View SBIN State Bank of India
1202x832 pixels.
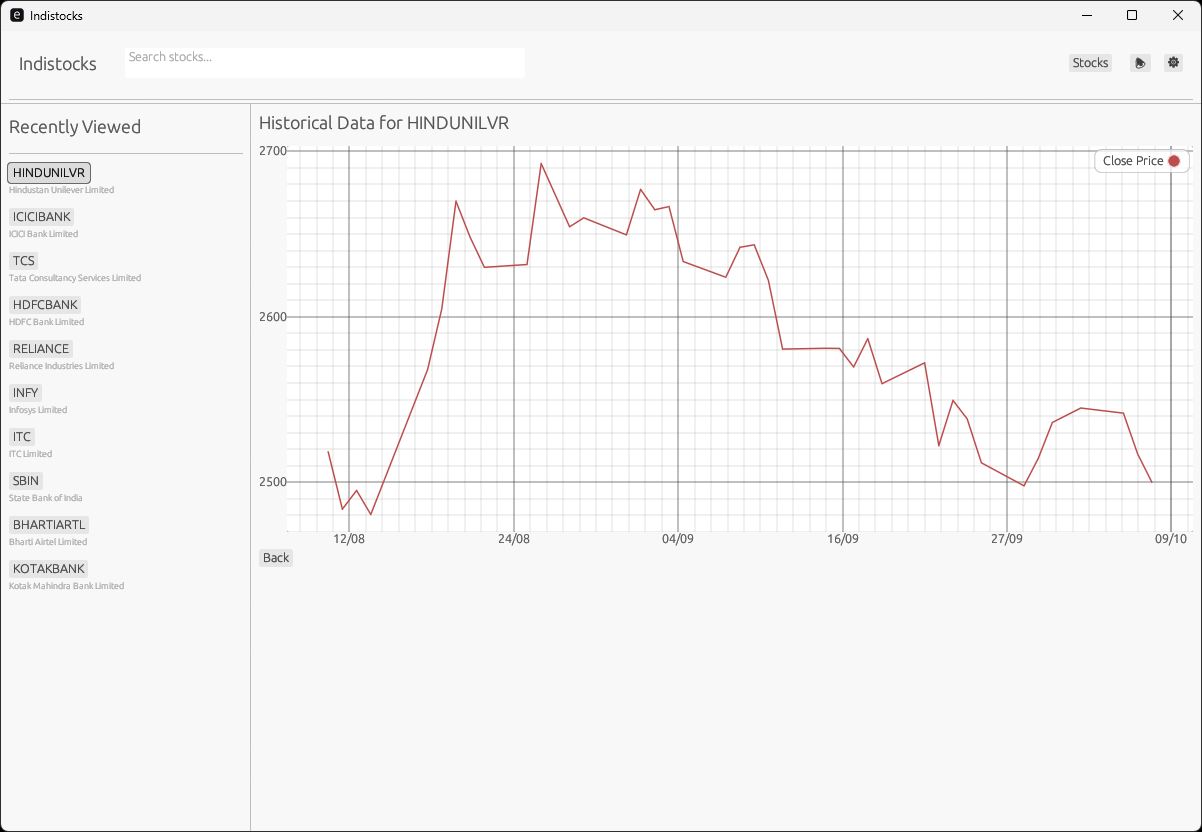point(25,480)
